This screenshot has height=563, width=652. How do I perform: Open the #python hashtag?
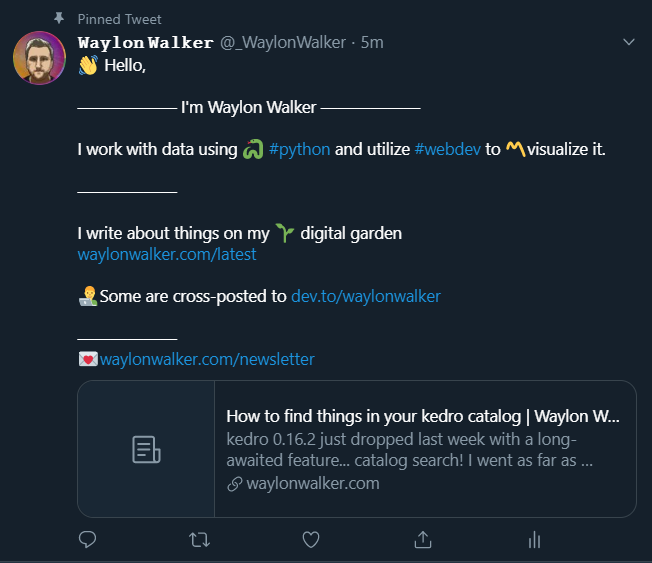300,150
